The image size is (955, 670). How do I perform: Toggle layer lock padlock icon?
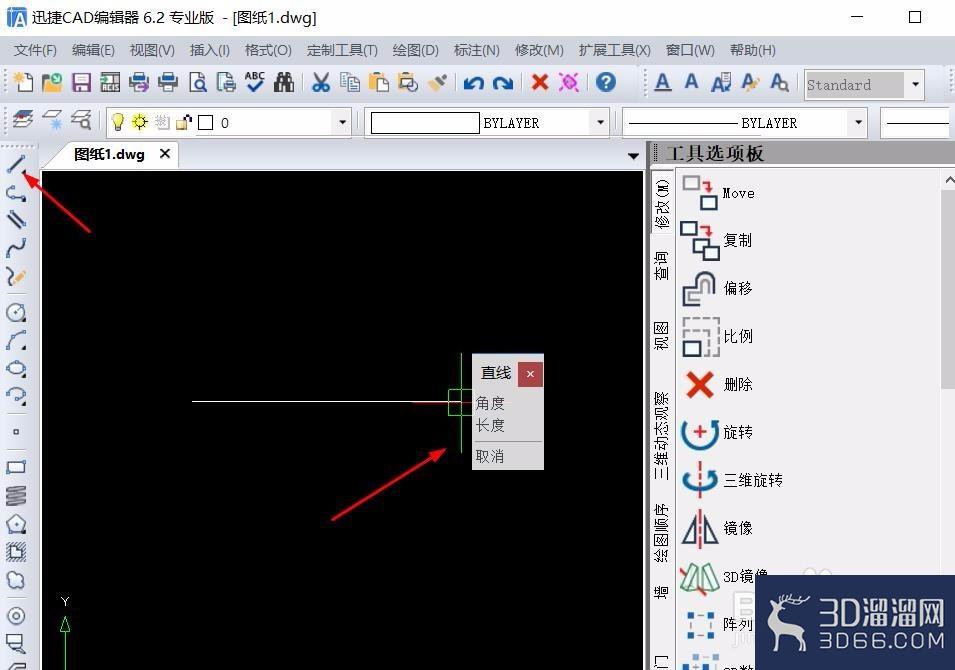click(183, 122)
